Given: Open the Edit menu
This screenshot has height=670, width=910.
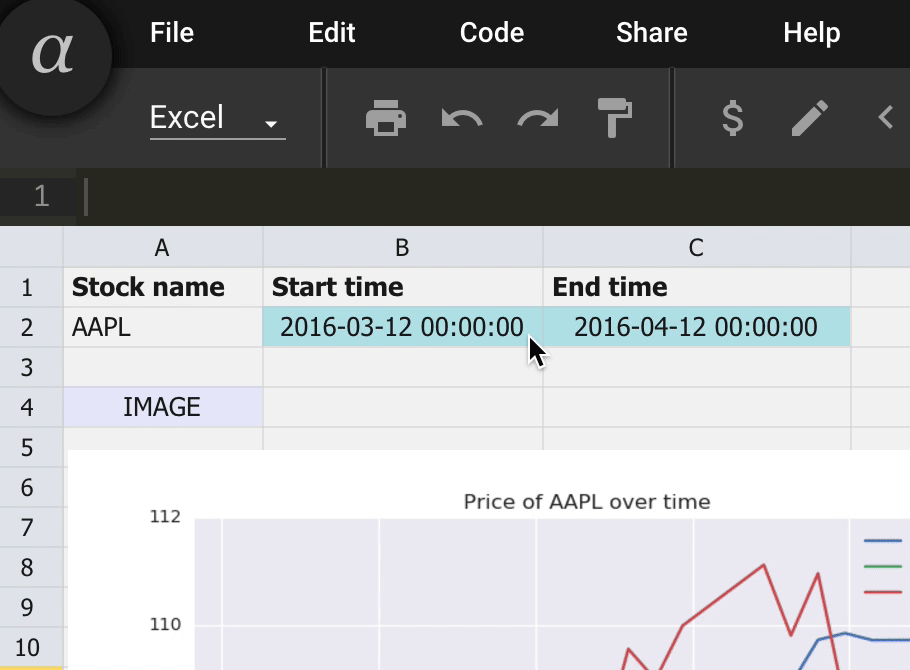Looking at the screenshot, I should click(x=331, y=33).
